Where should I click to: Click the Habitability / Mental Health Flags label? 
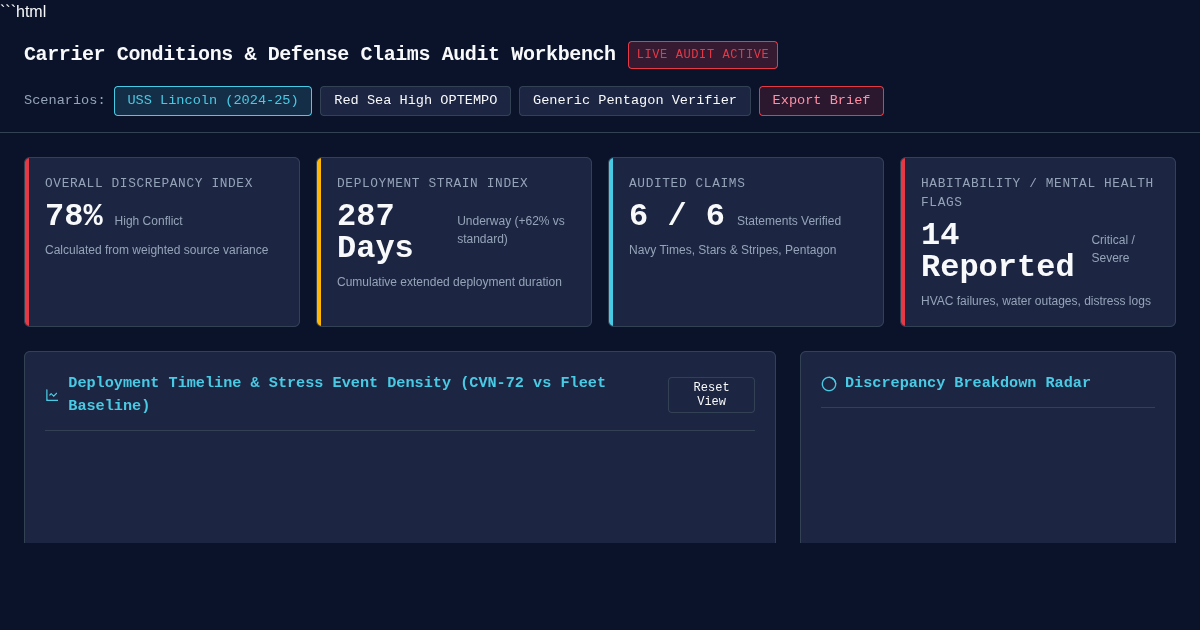[1037, 193]
